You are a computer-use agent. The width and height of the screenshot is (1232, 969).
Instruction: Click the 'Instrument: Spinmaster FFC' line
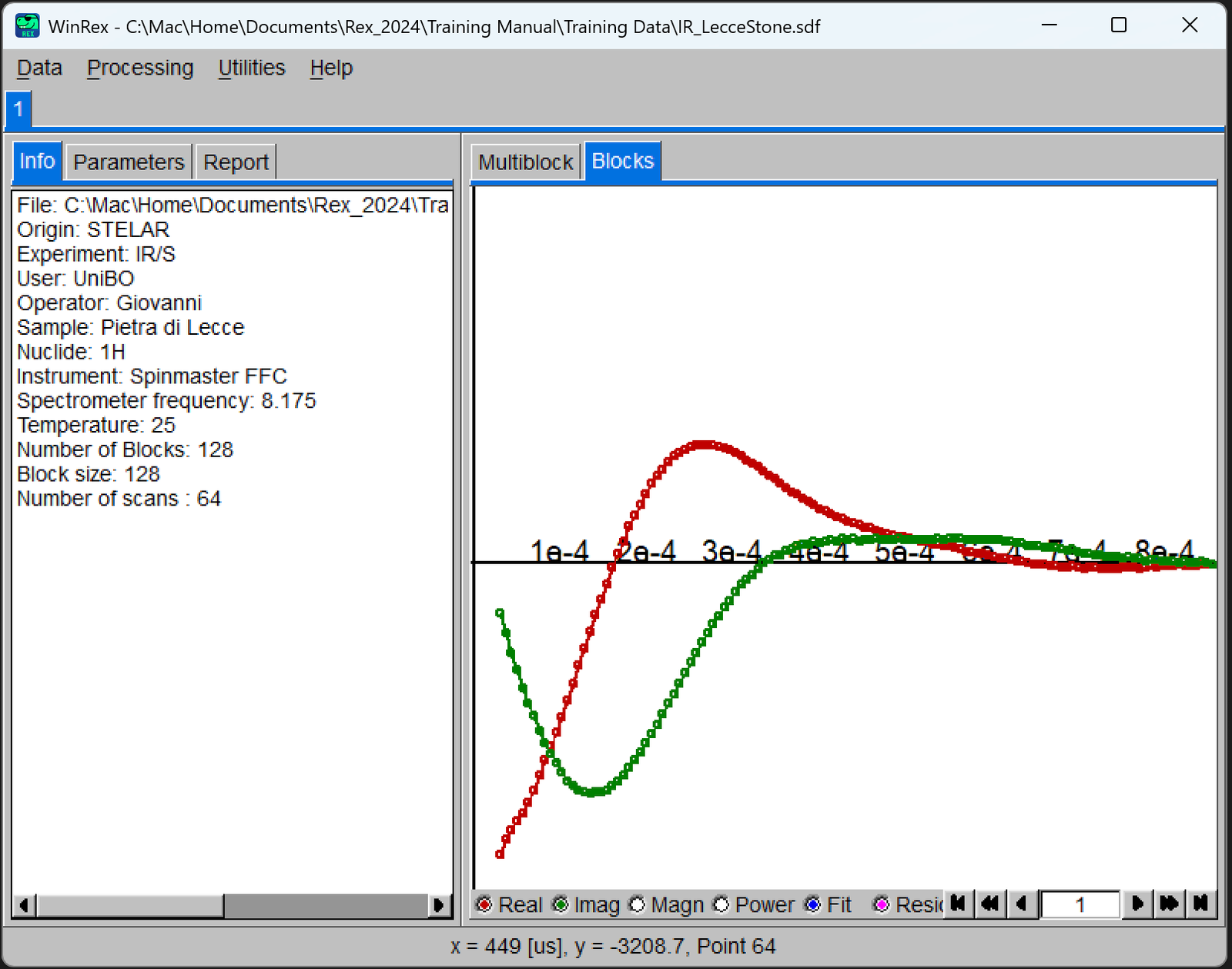click(152, 376)
